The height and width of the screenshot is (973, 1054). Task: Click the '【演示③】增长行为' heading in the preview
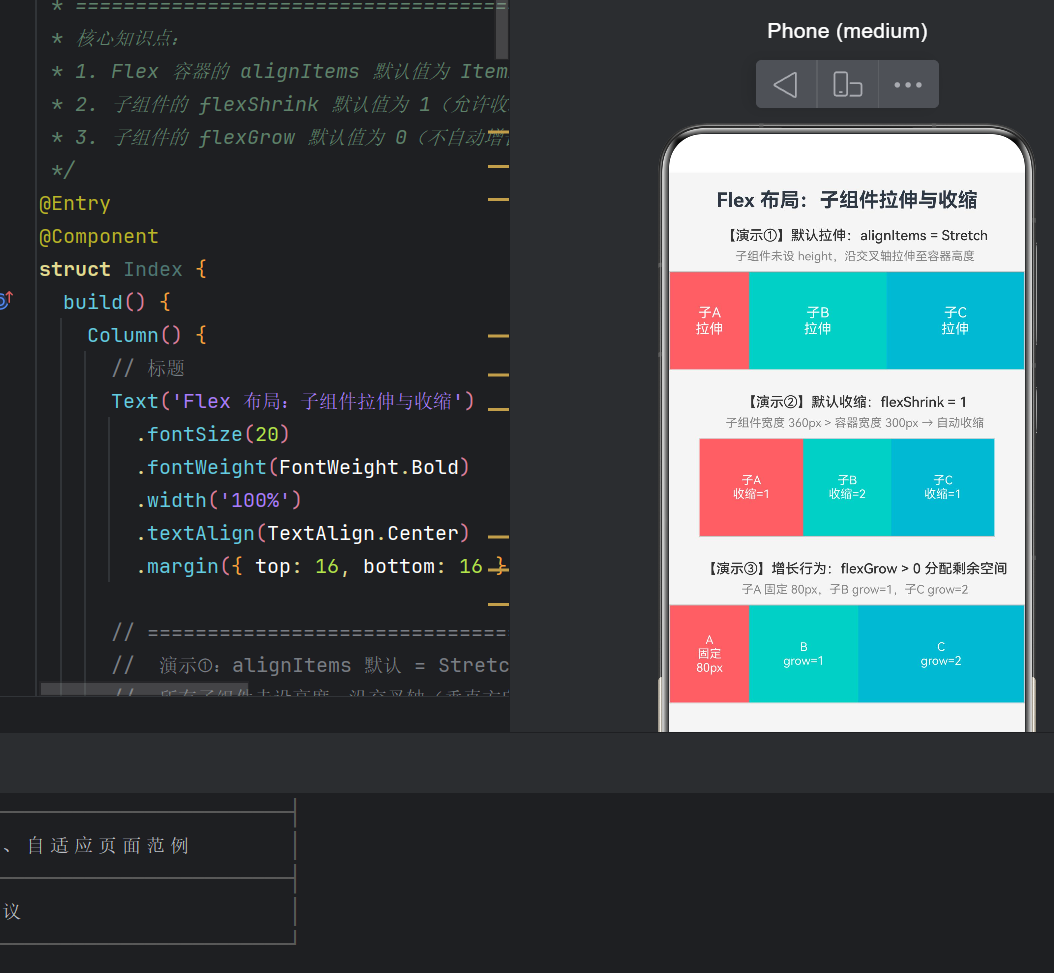[x=857, y=569]
